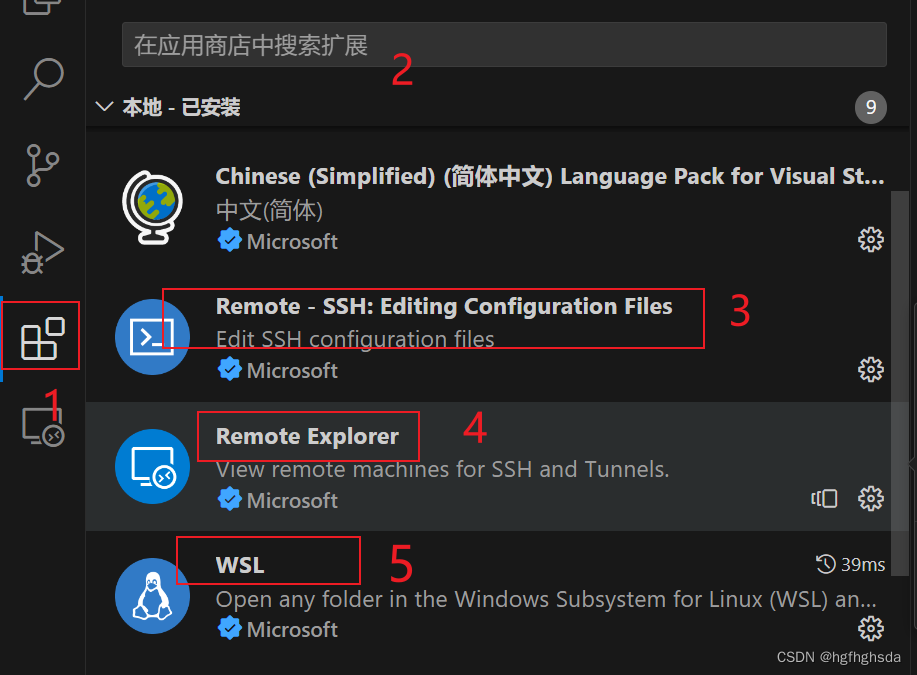This screenshot has width=917, height=675.
Task: Open the Search view icon
Action: click(x=41, y=79)
